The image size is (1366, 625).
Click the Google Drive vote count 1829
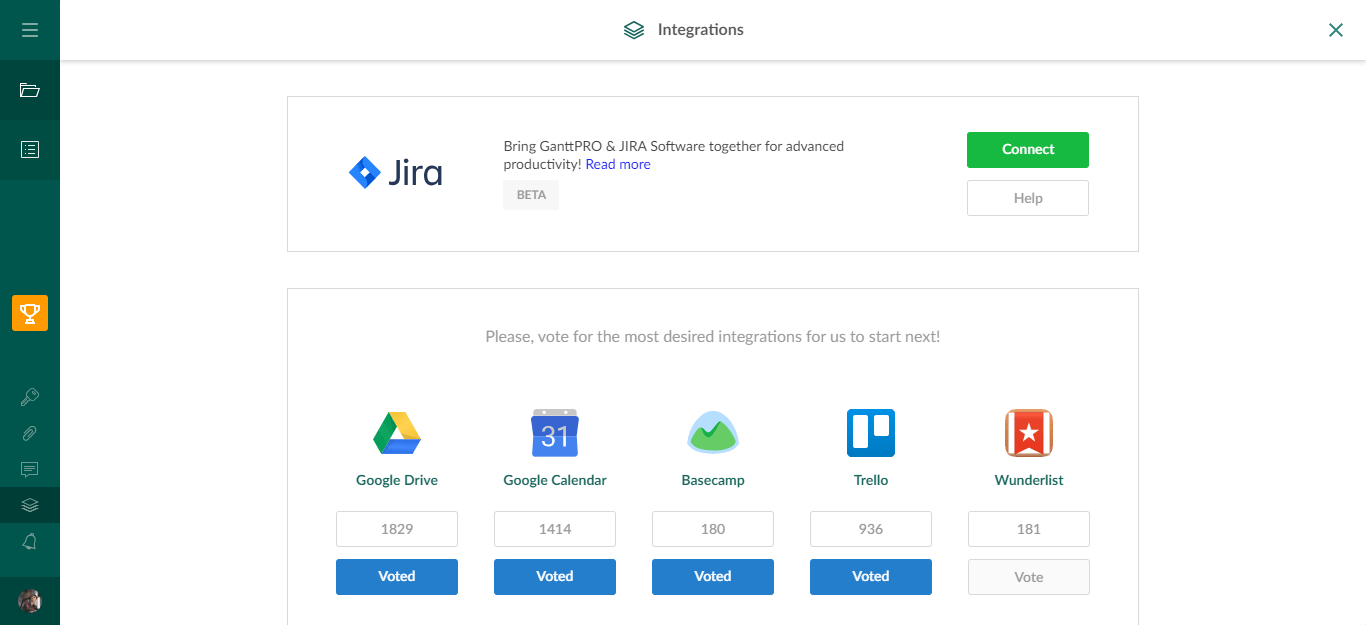pyautogui.click(x=397, y=529)
